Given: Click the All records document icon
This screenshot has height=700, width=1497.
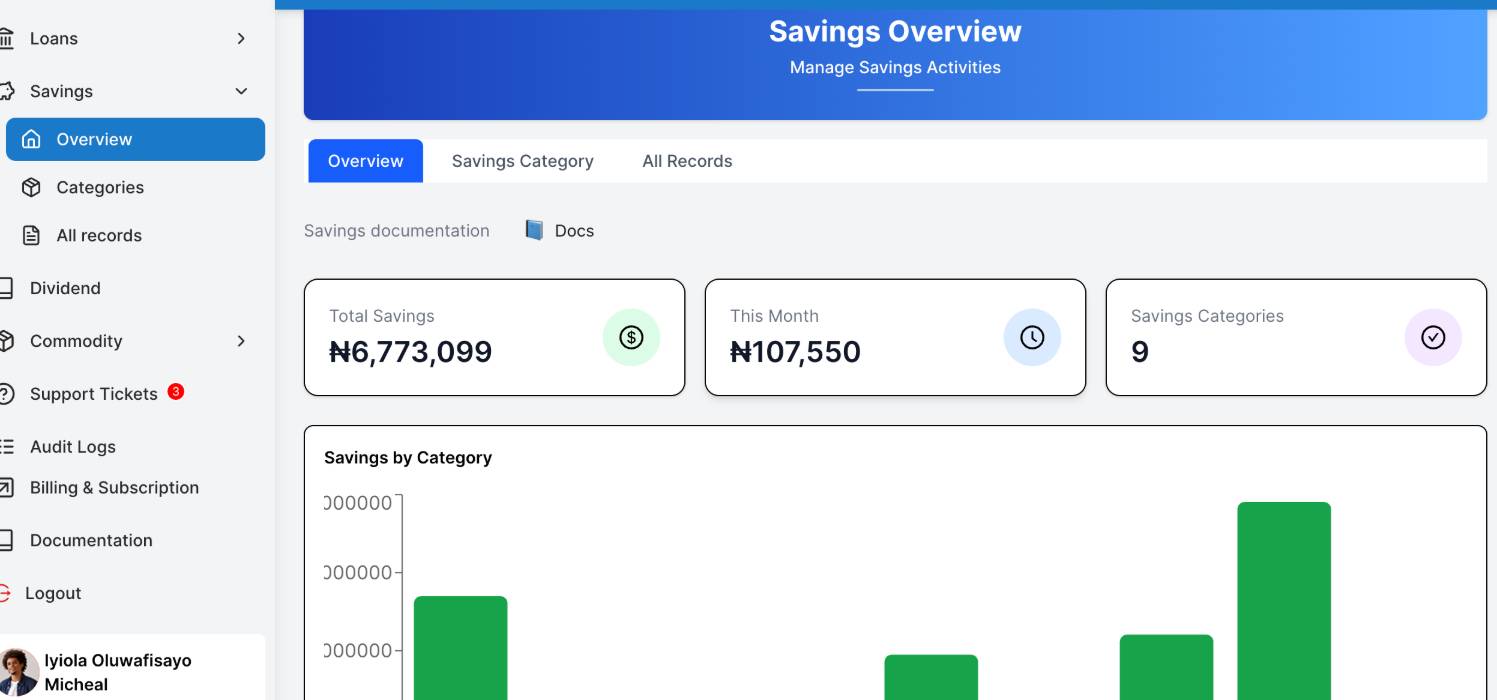Looking at the screenshot, I should 31,235.
